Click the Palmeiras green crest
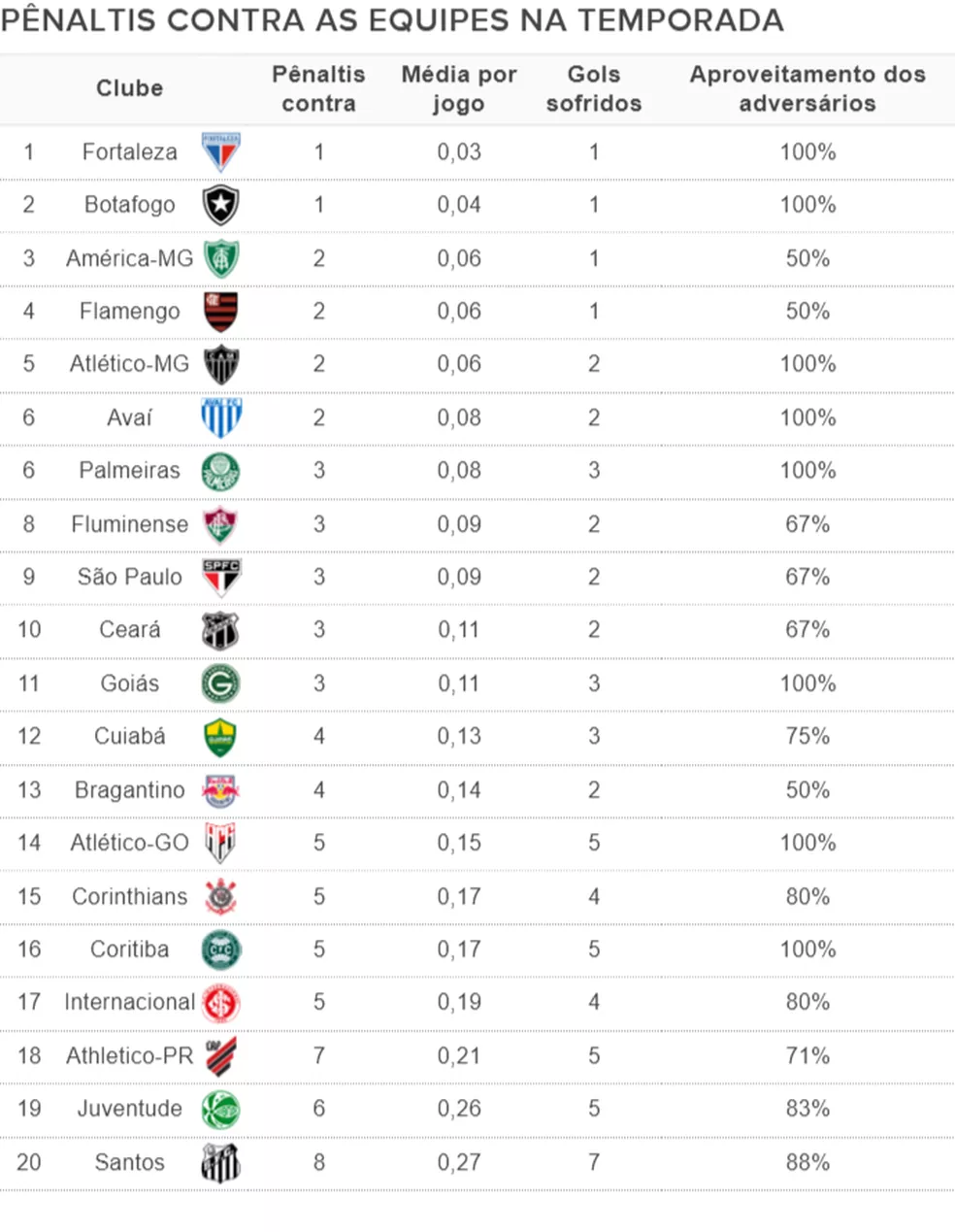 point(221,471)
